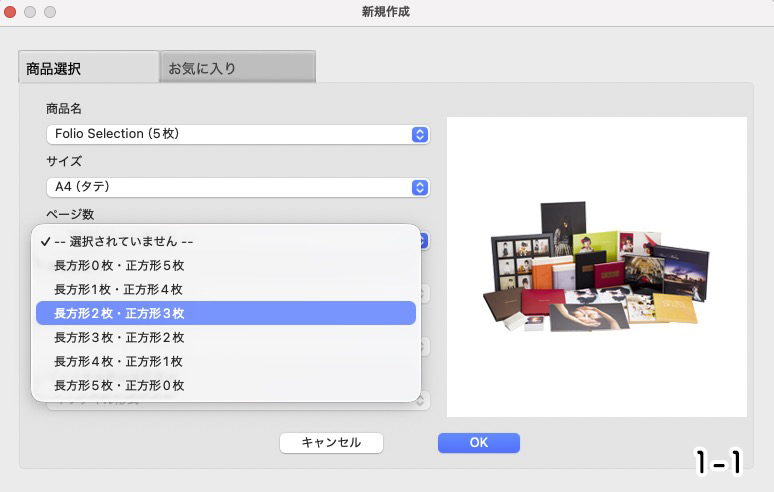Screen dimensions: 774x492
Task: Confirm with the blue OK button
Action: (478, 442)
